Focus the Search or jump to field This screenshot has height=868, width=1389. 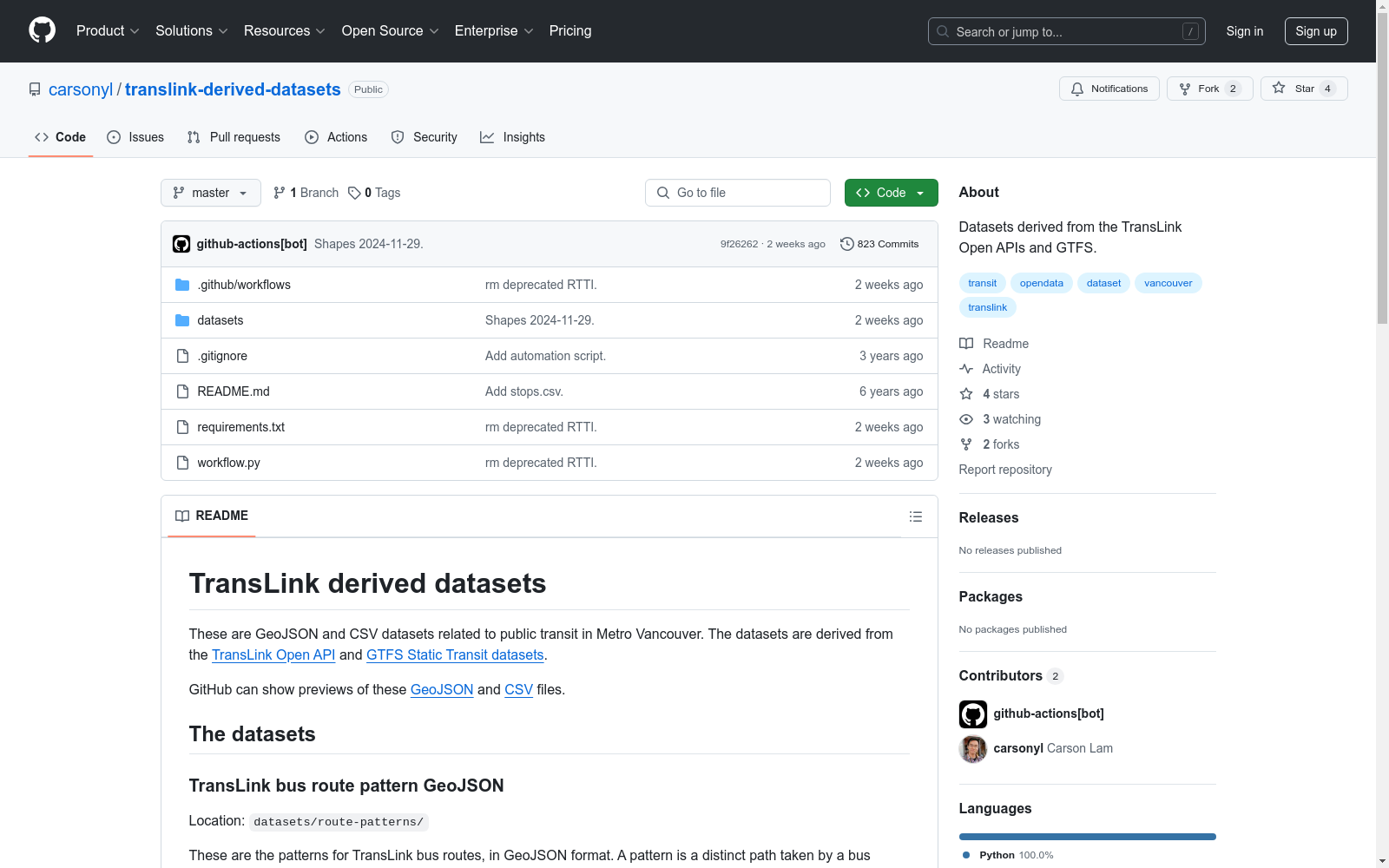click(x=1067, y=31)
